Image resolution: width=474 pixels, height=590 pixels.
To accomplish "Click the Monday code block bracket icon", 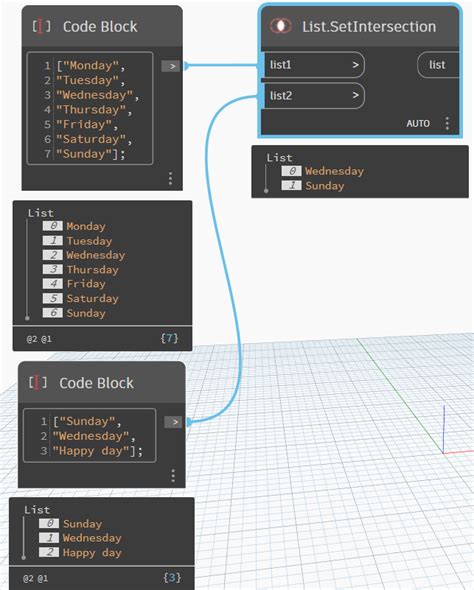I will 41,26.
